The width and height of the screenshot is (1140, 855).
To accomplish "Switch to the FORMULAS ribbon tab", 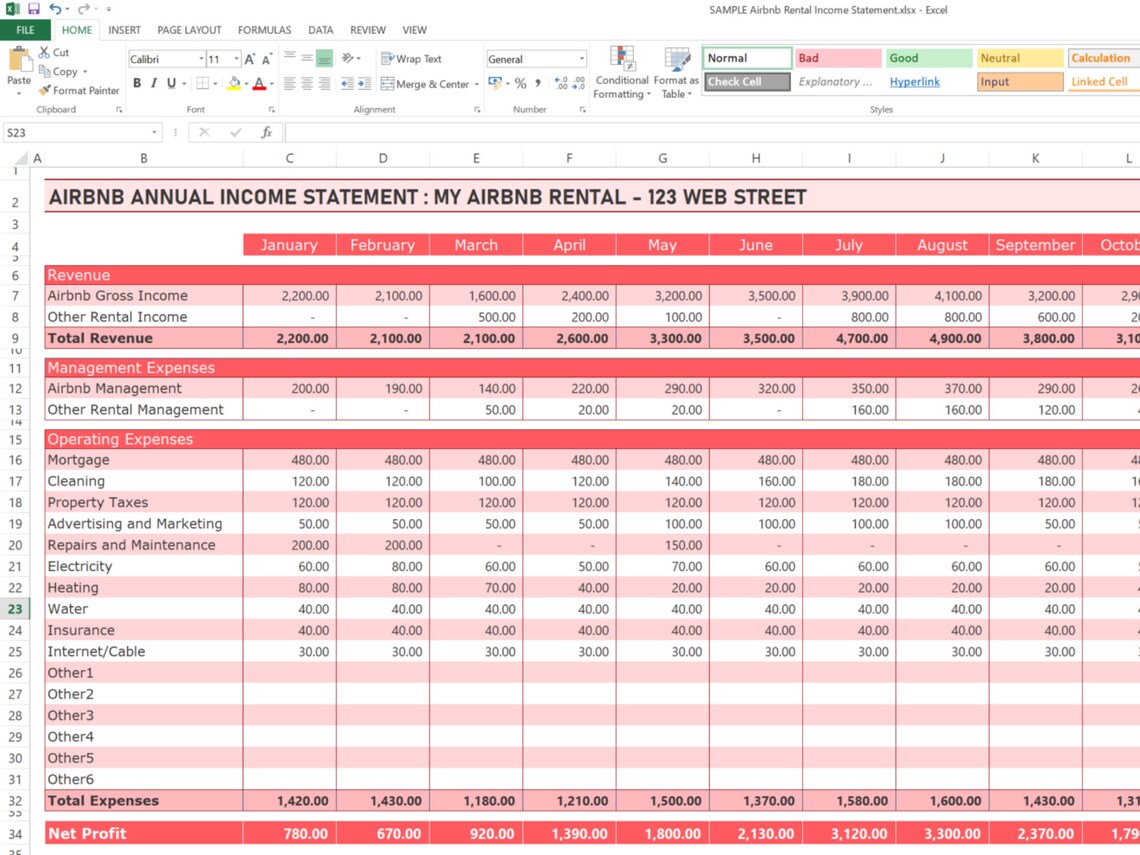I will tap(264, 29).
